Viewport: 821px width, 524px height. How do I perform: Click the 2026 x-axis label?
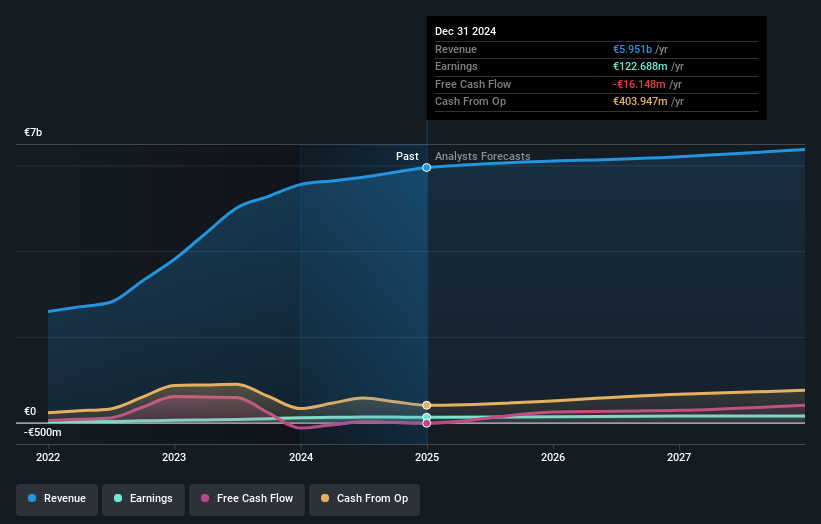pyautogui.click(x=553, y=457)
